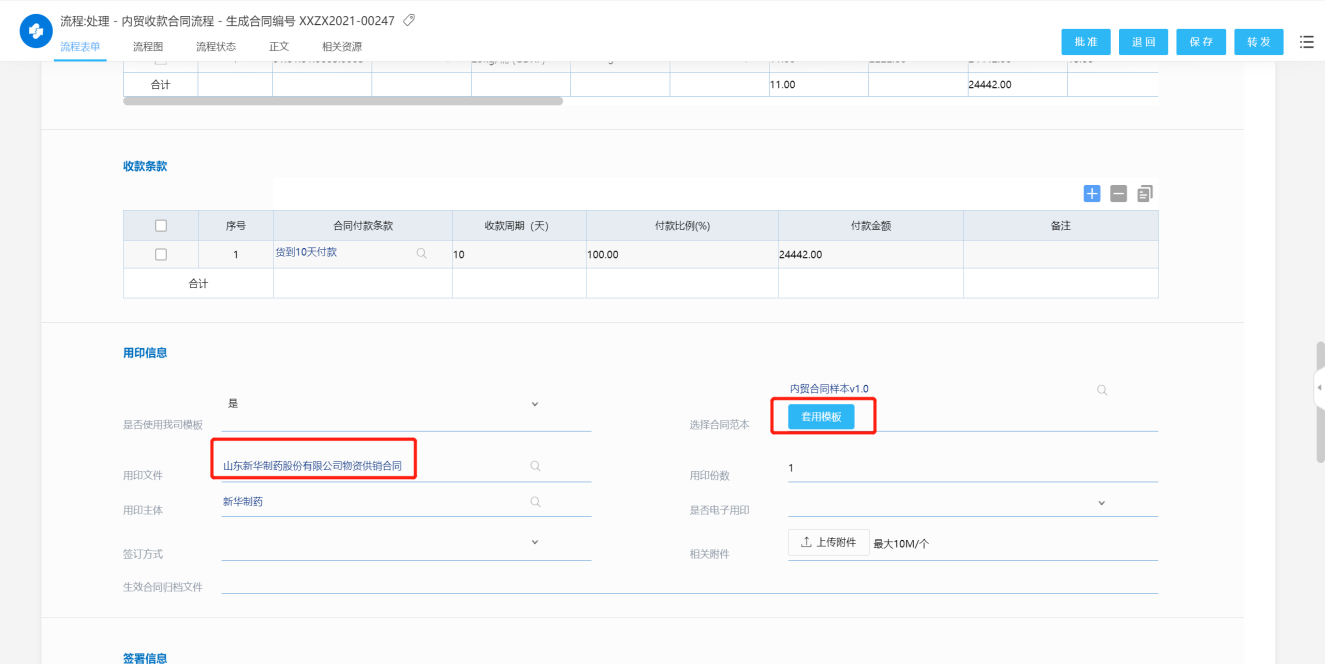This screenshot has height=664, width=1325.
Task: Click the 收款条款 section heading
Action: point(145,166)
